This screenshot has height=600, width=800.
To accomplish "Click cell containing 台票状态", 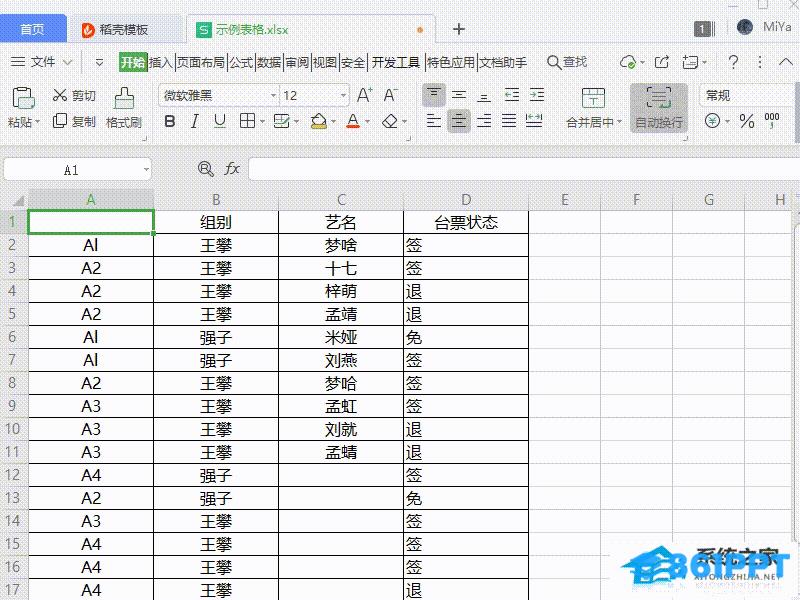I will coord(466,222).
